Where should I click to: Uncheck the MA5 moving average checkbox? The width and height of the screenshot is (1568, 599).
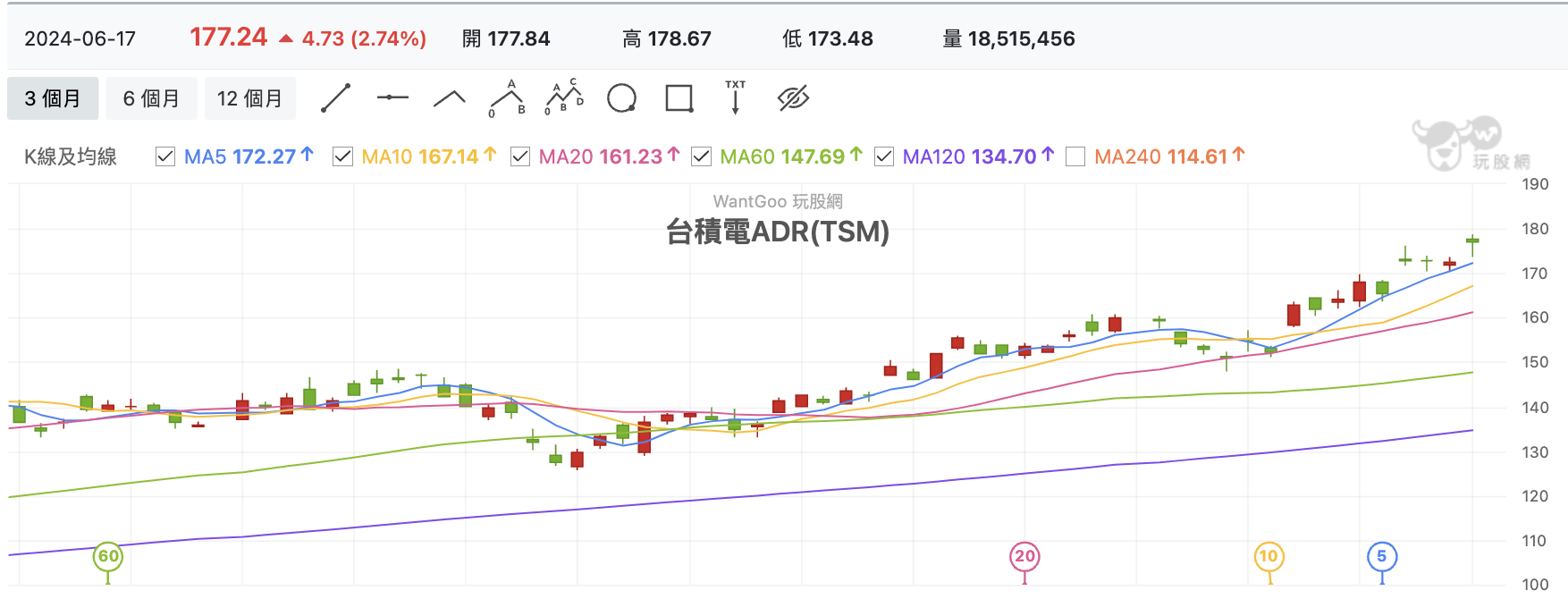click(165, 156)
